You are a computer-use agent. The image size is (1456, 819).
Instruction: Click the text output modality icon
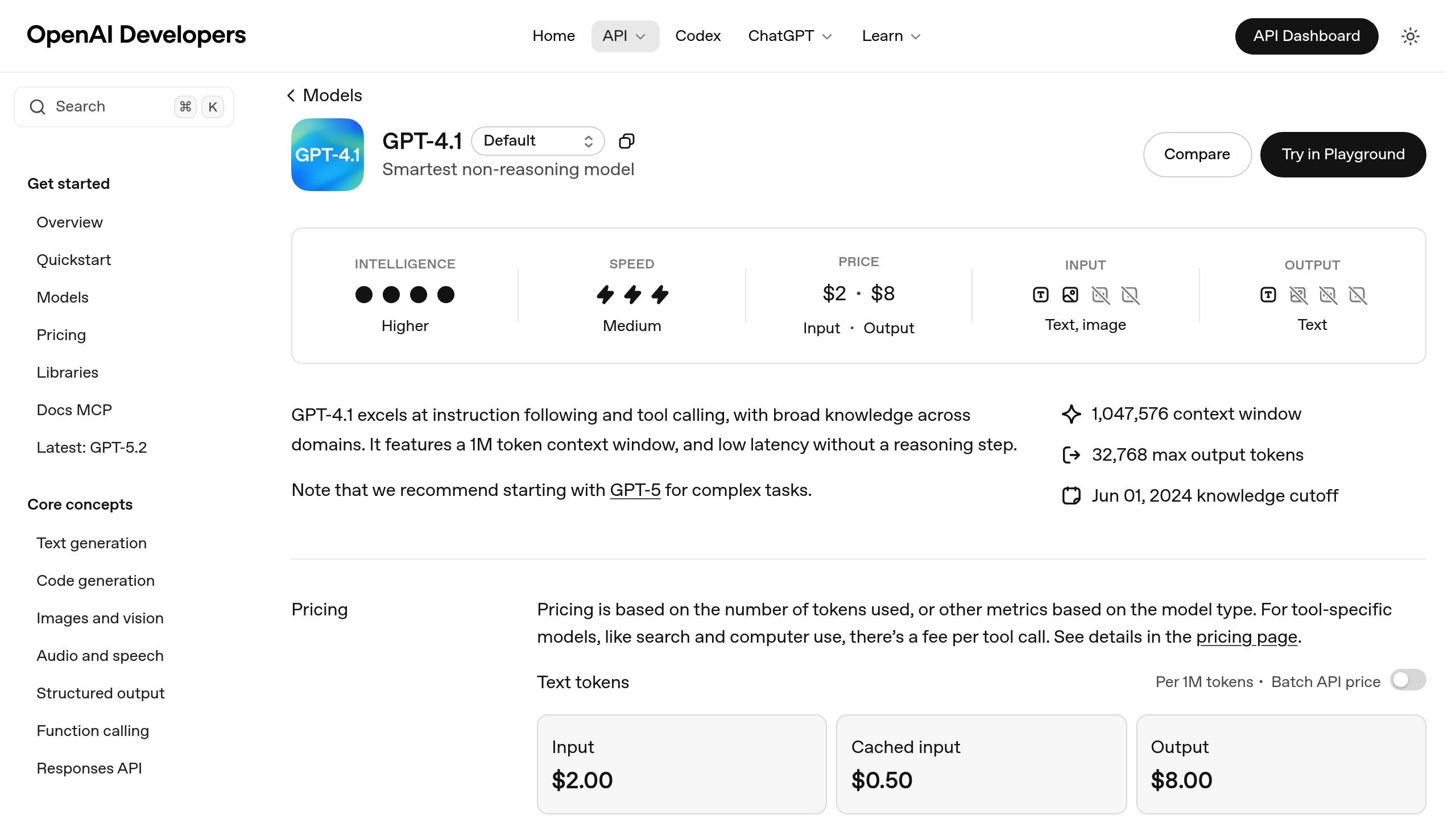[1268, 295]
